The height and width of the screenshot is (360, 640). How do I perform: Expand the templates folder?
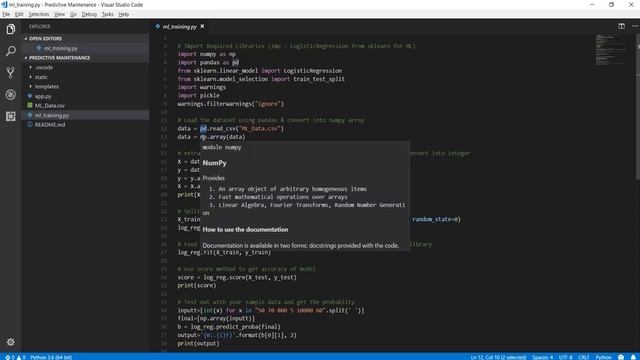tap(31, 87)
